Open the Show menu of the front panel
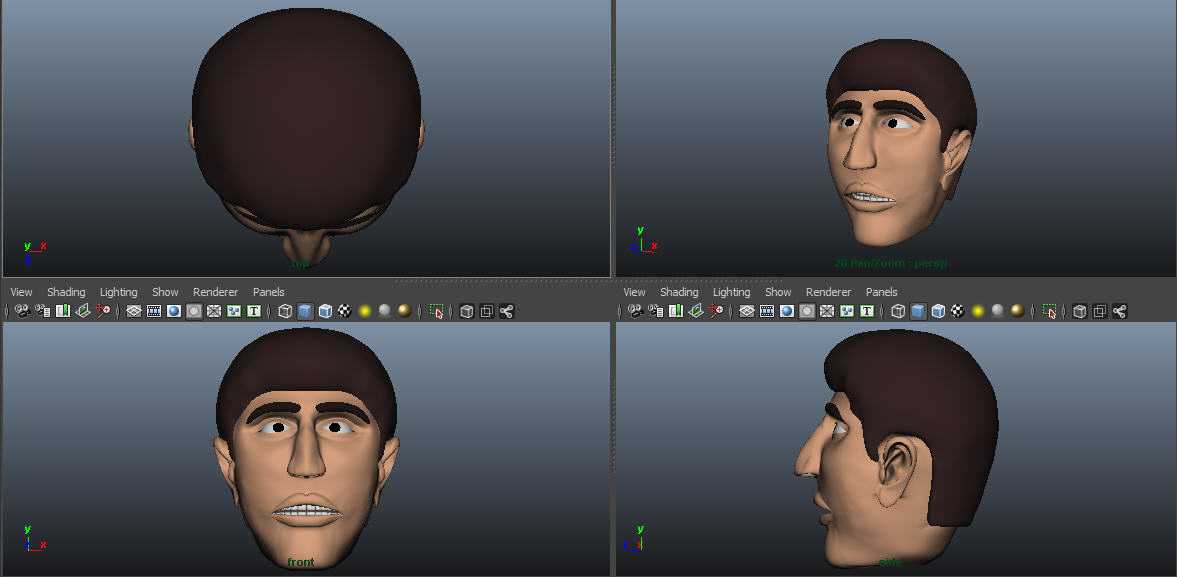Screen dimensions: 1177x577 pos(165,292)
